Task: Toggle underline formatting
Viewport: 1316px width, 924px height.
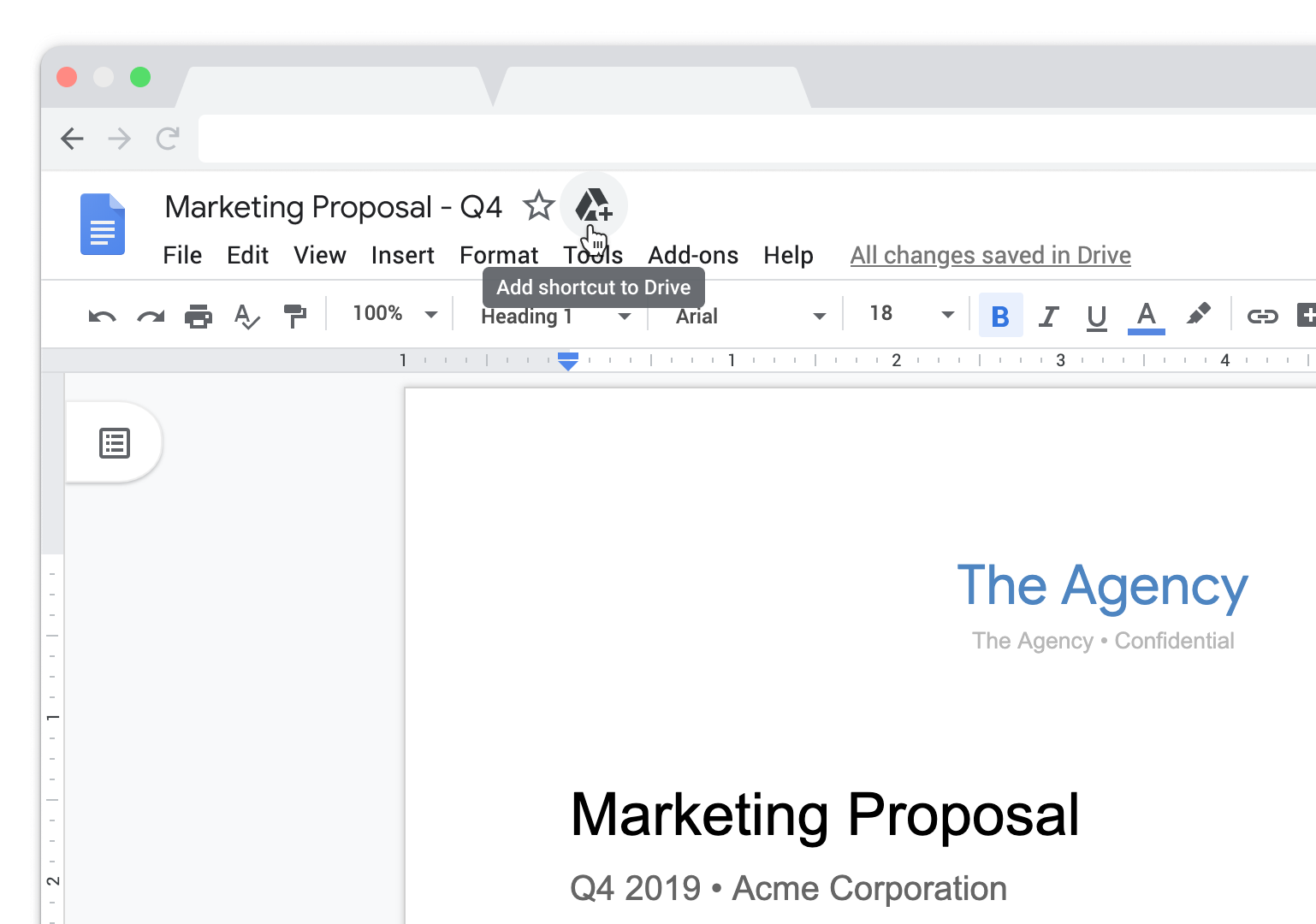Action: 1096,315
